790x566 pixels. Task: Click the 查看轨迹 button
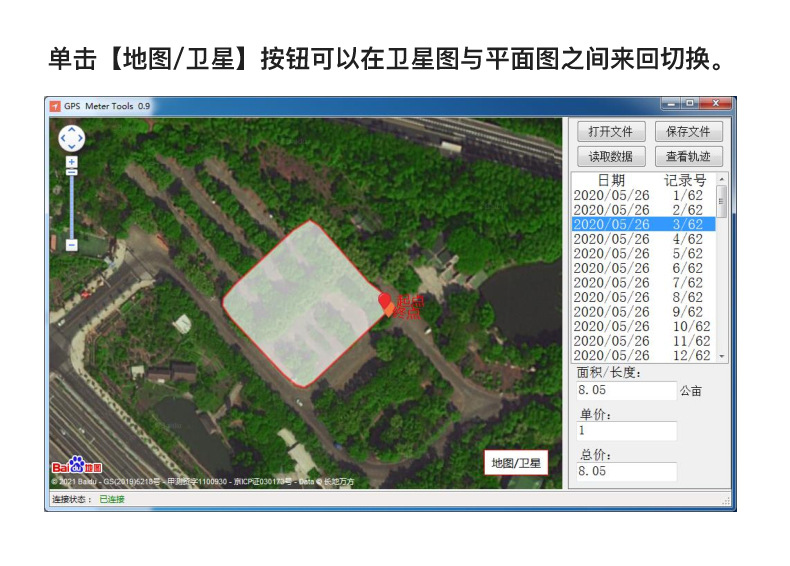pyautogui.click(x=688, y=156)
